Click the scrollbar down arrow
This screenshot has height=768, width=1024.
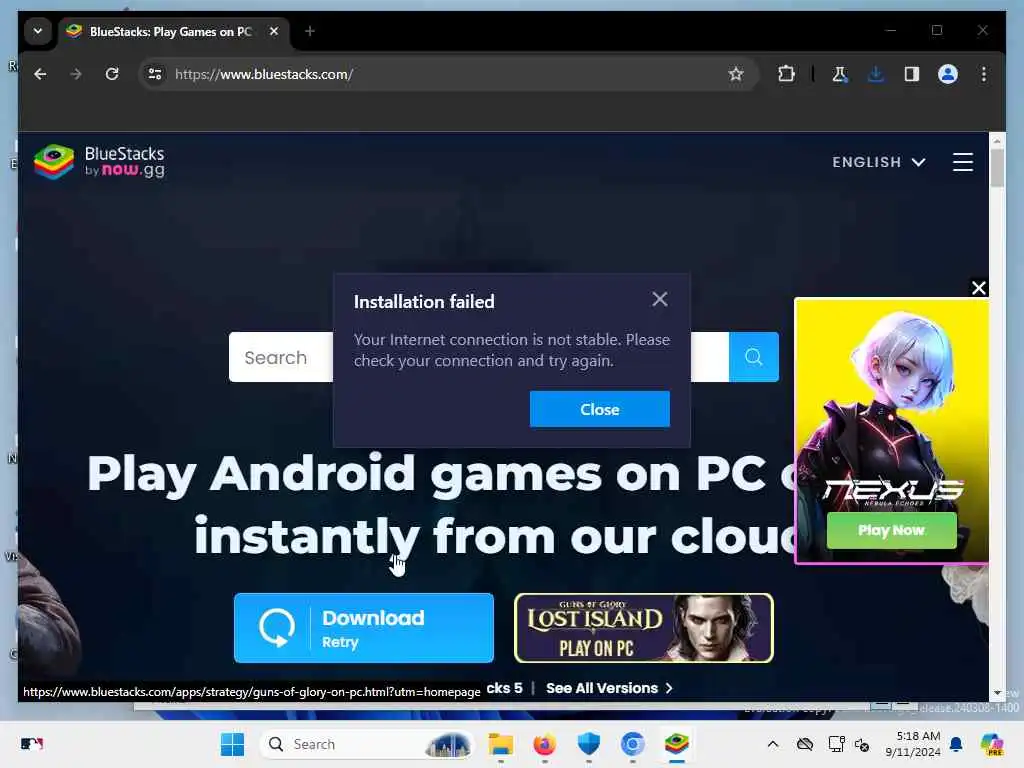tap(997, 693)
